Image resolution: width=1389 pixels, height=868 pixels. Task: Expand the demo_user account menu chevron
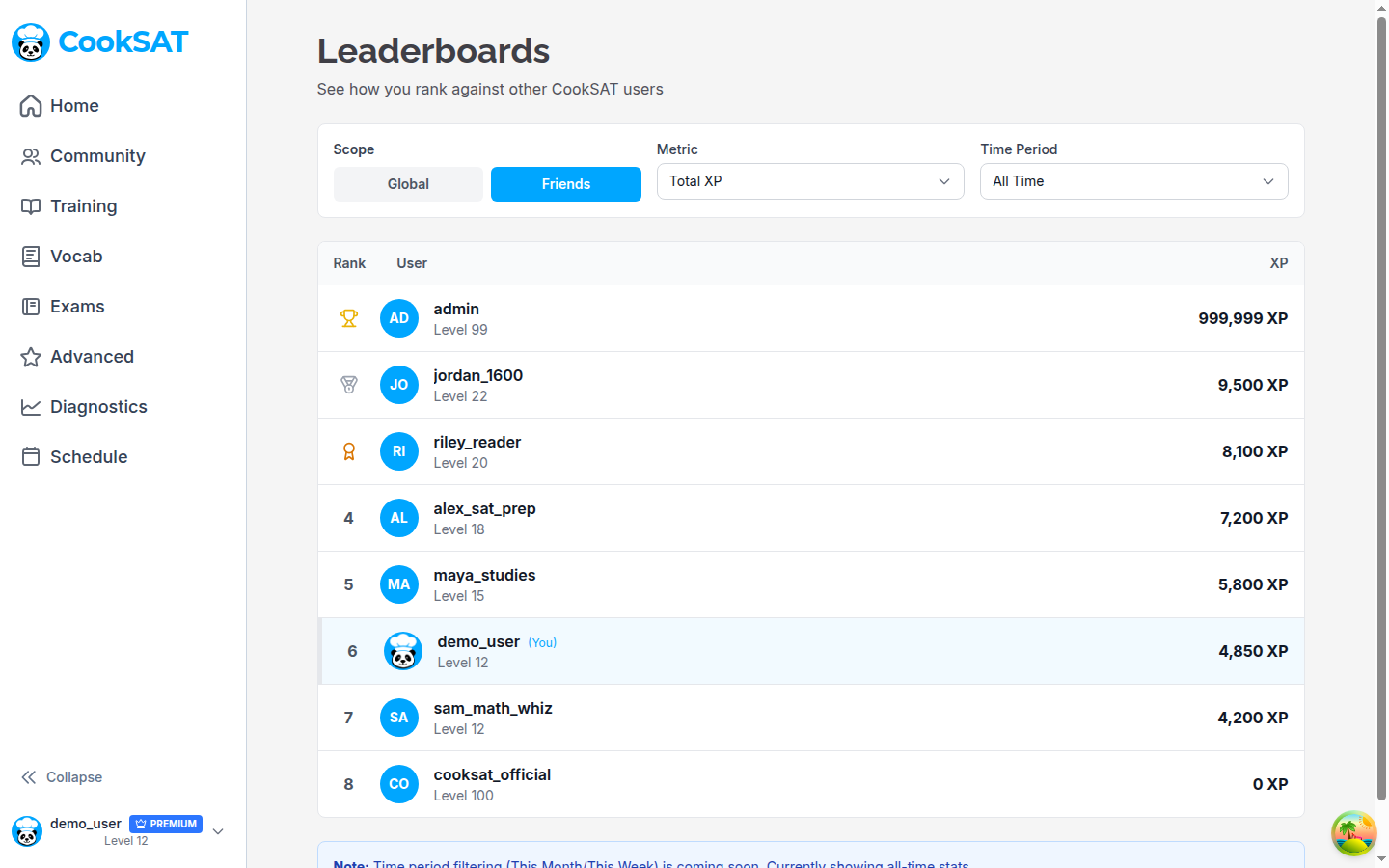click(218, 831)
